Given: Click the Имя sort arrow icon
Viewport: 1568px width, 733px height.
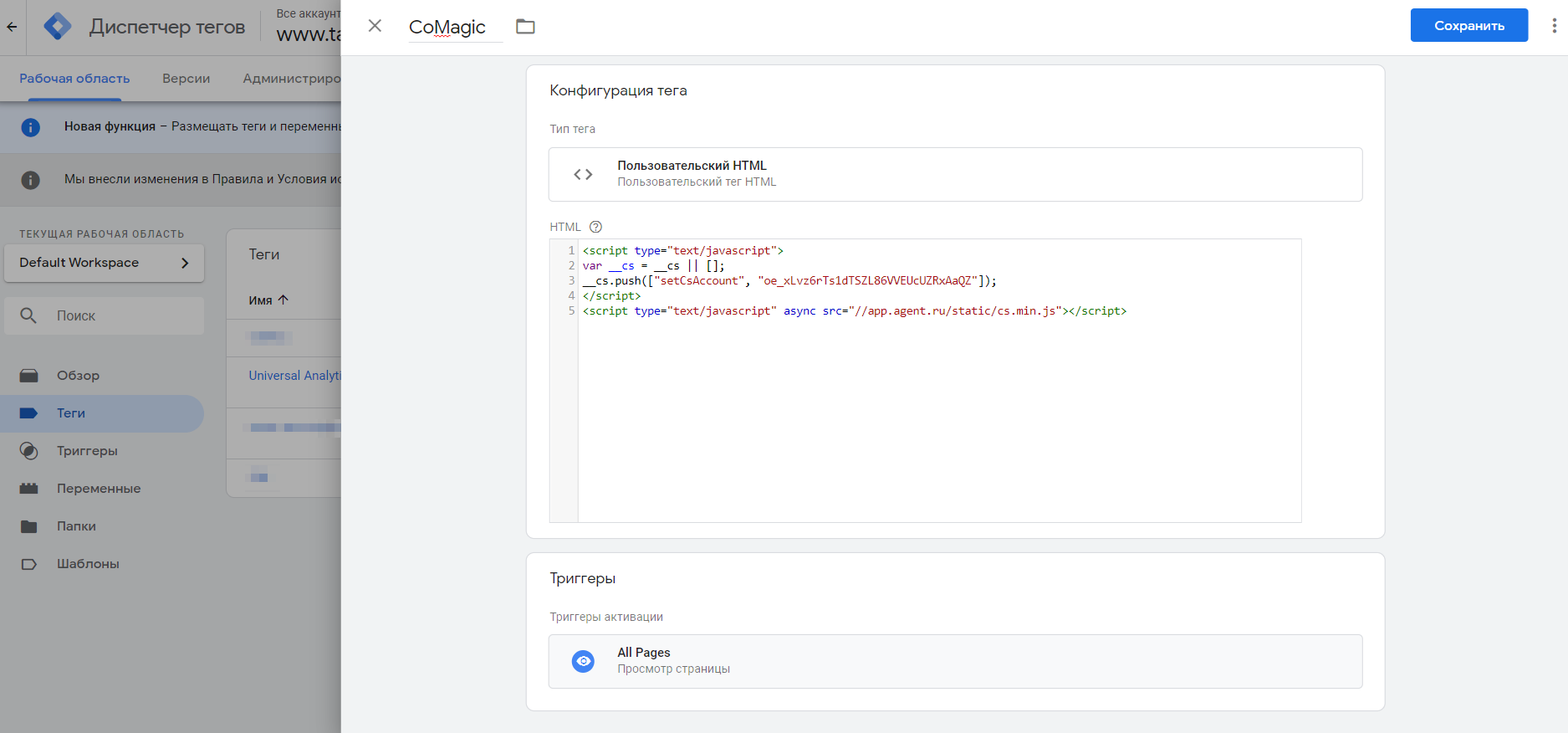Looking at the screenshot, I should click(283, 300).
